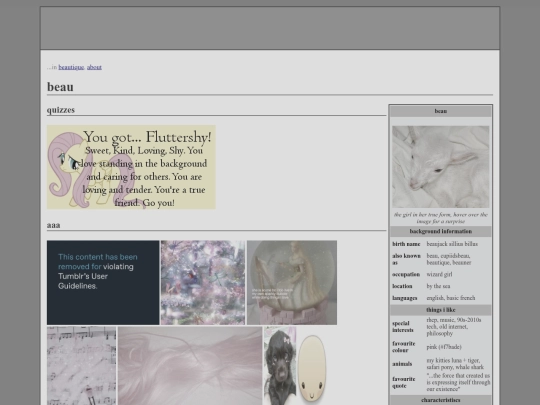Click the 'also known as' label
The width and height of the screenshot is (540, 405).
tap(406, 259)
